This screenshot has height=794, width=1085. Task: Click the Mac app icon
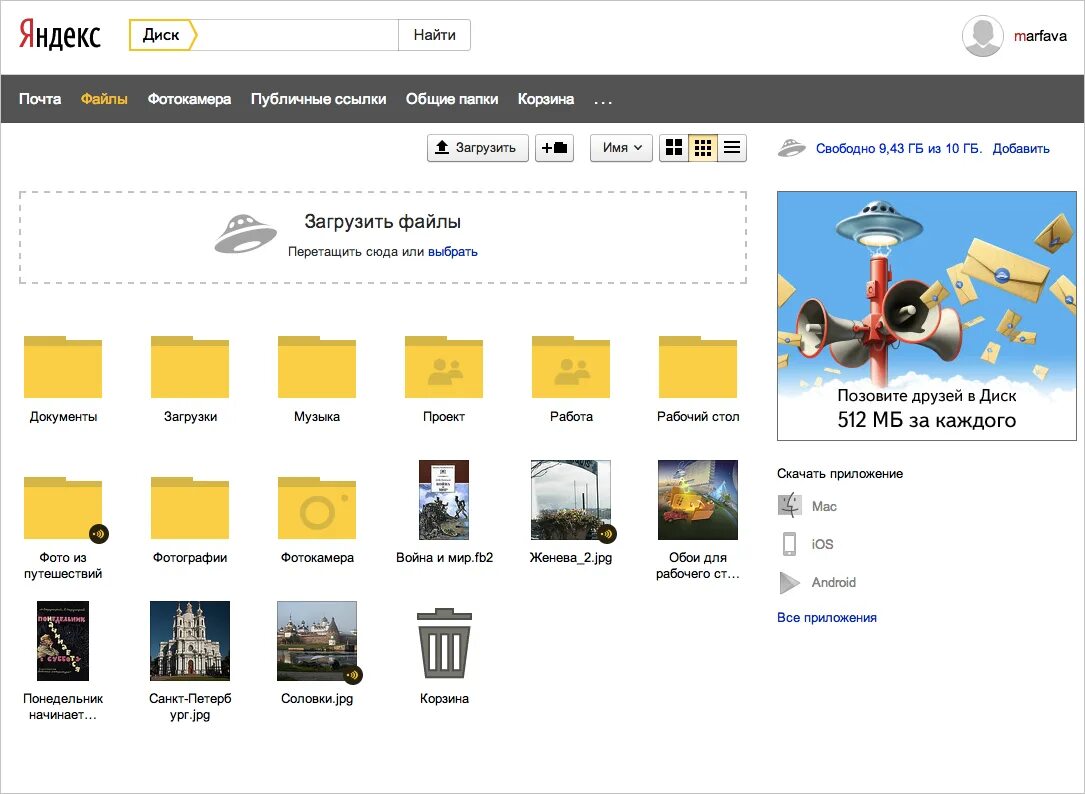coord(790,505)
